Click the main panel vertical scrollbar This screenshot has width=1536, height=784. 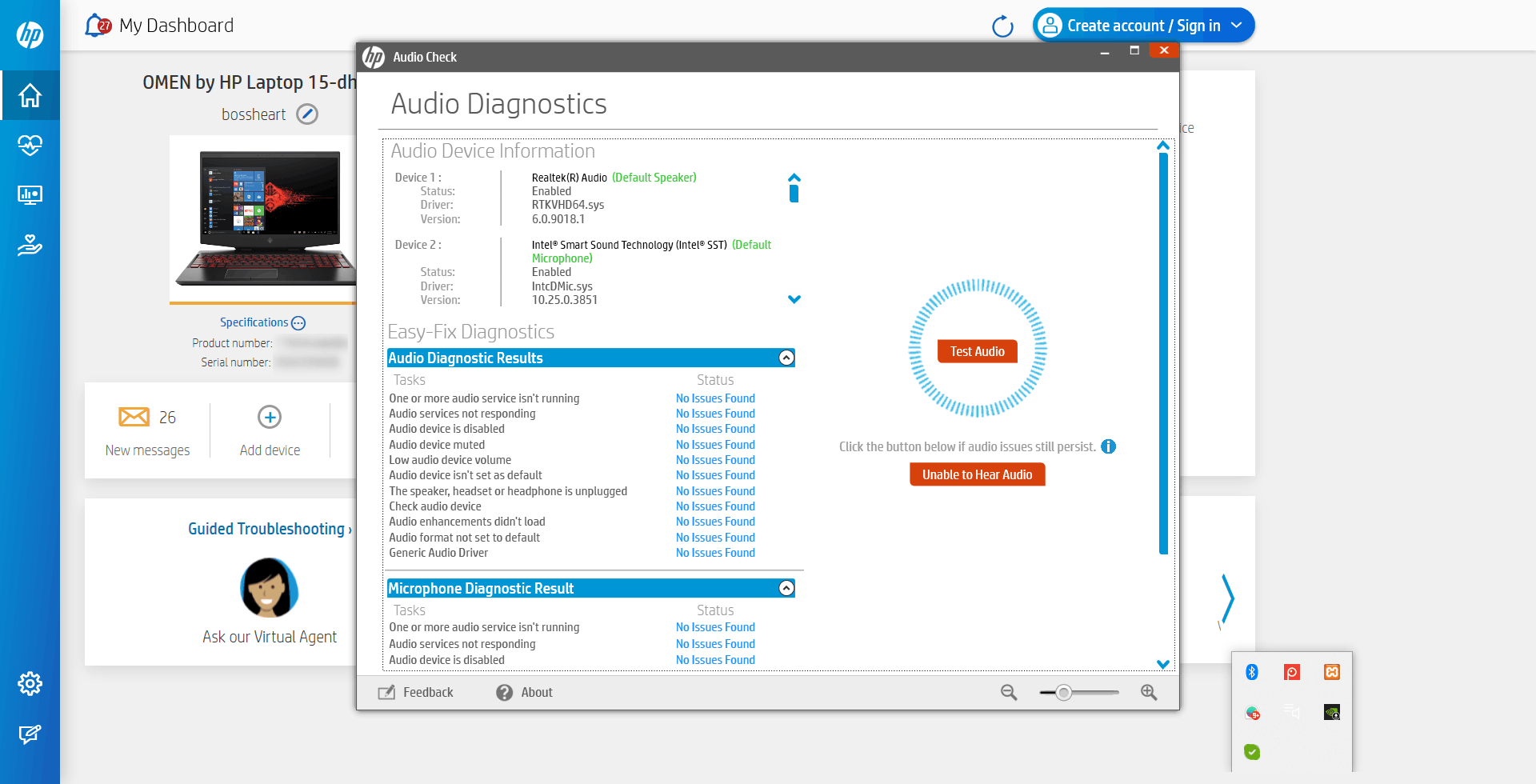click(1163, 354)
